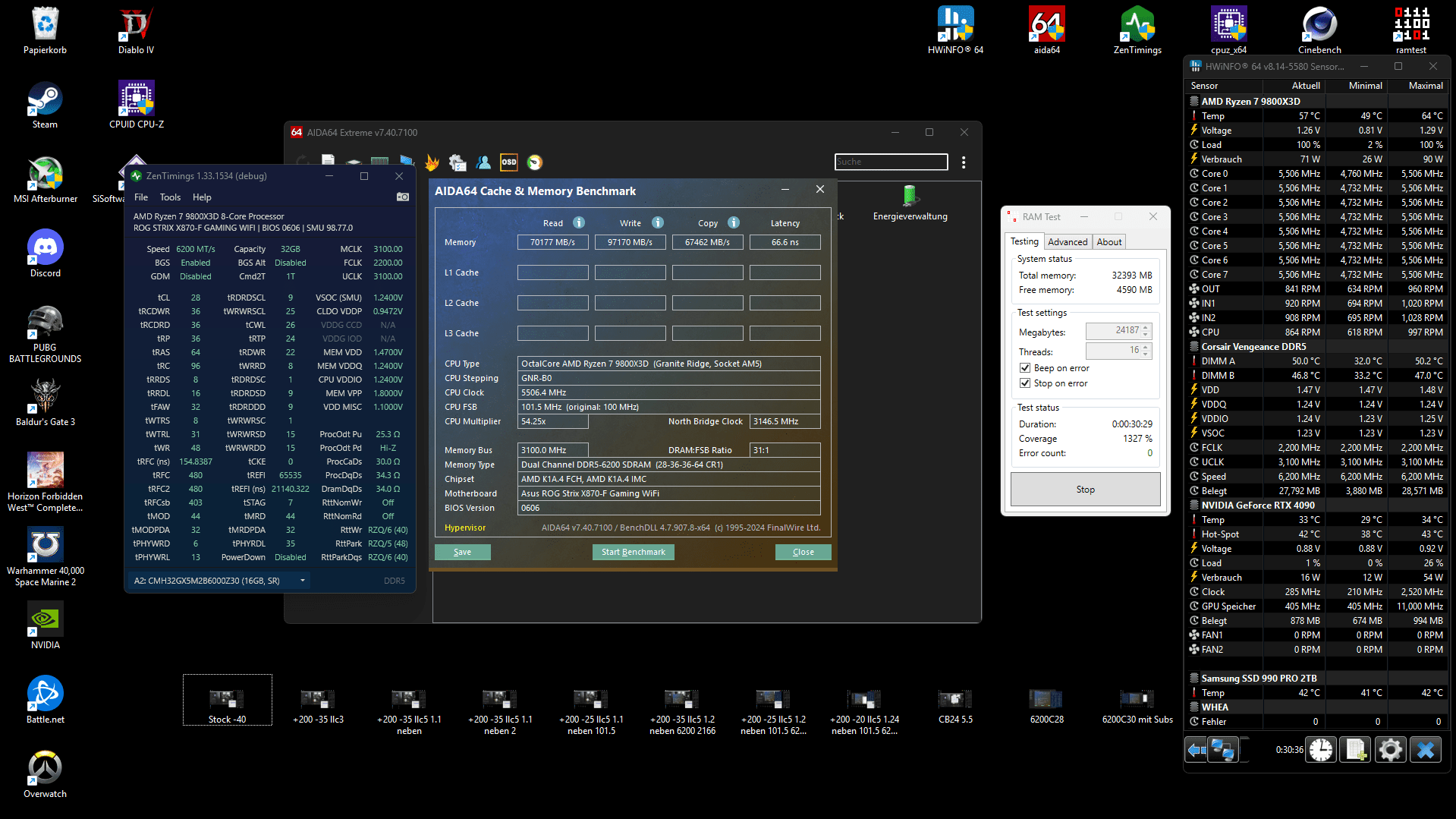Viewport: 1456px width, 819px height.
Task: Select the '6200C30 mit Subs' desktop file
Action: pos(1137,706)
